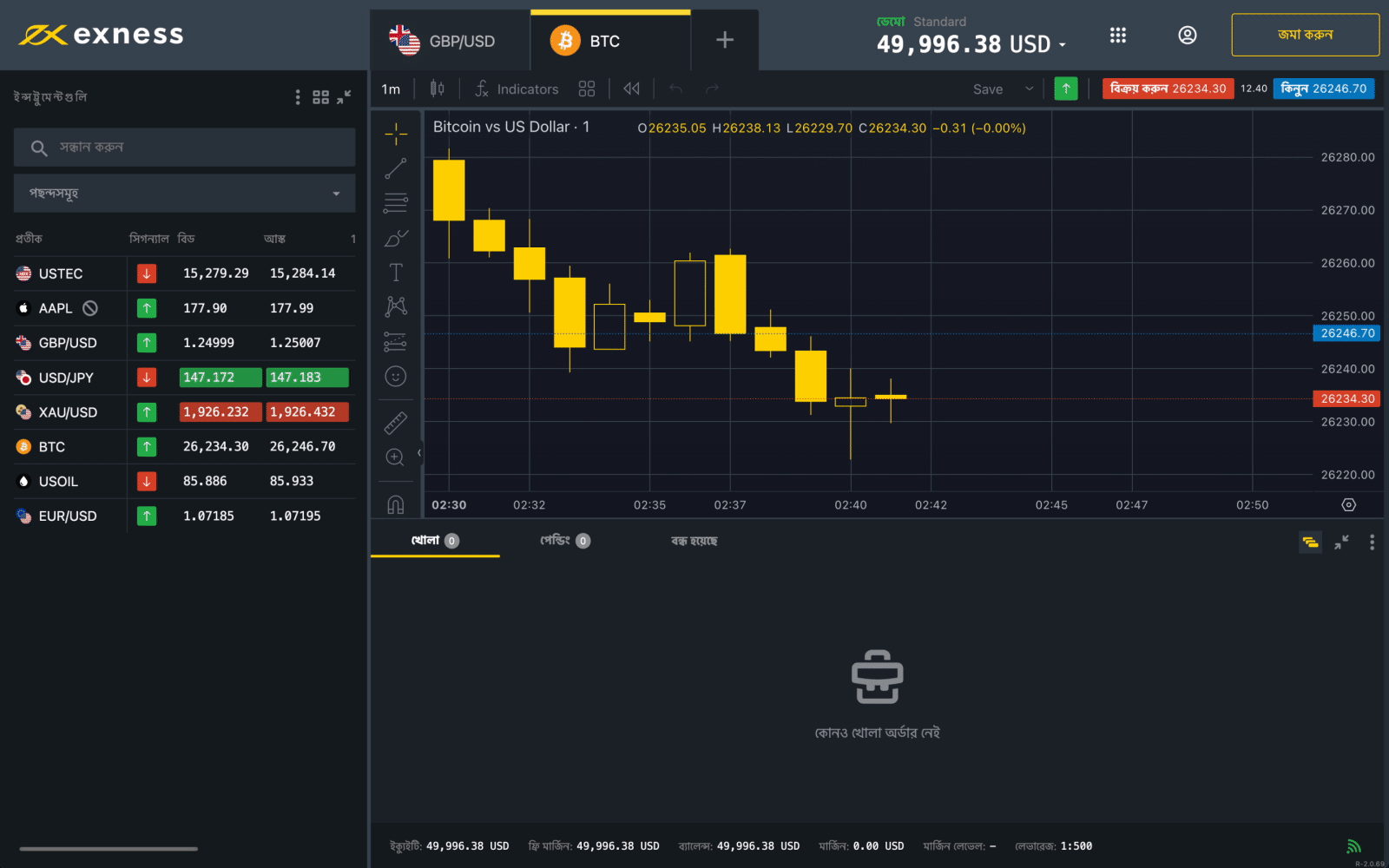The height and width of the screenshot is (868, 1389).
Task: Select BTC row in watchlist
Action: coord(184,447)
